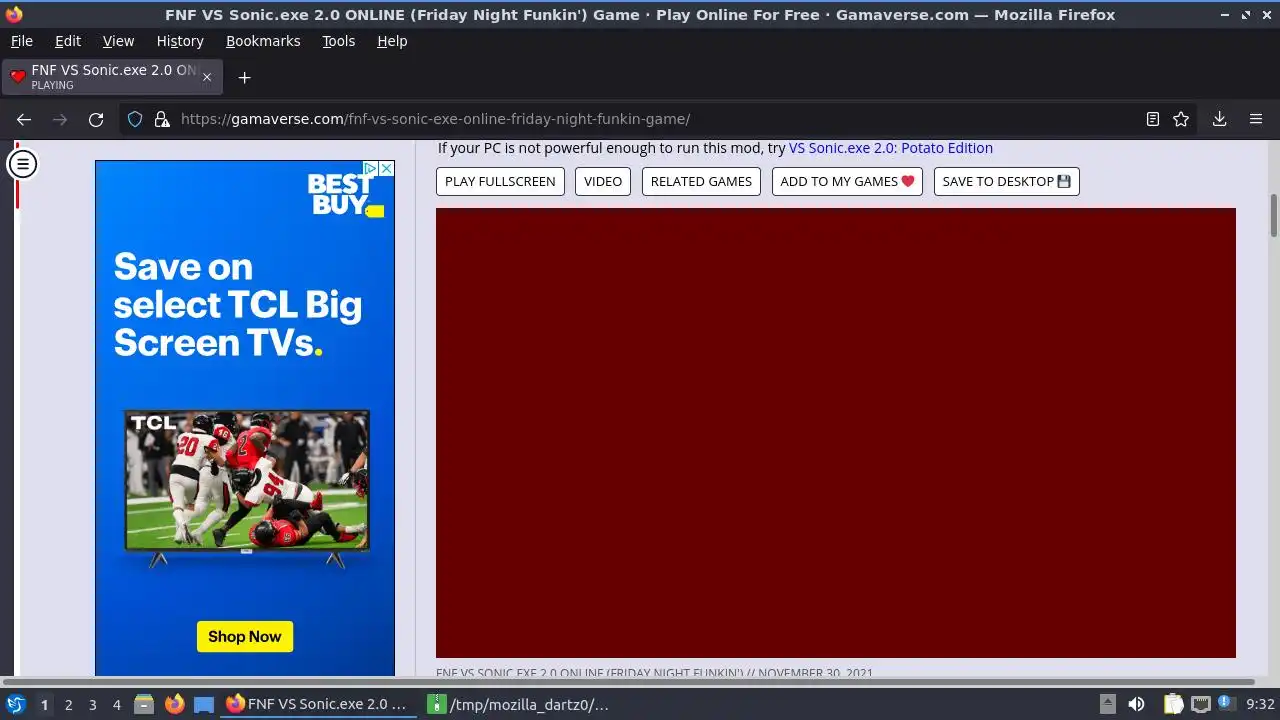Click Shop Now in Best Buy ad

pyautogui.click(x=245, y=636)
